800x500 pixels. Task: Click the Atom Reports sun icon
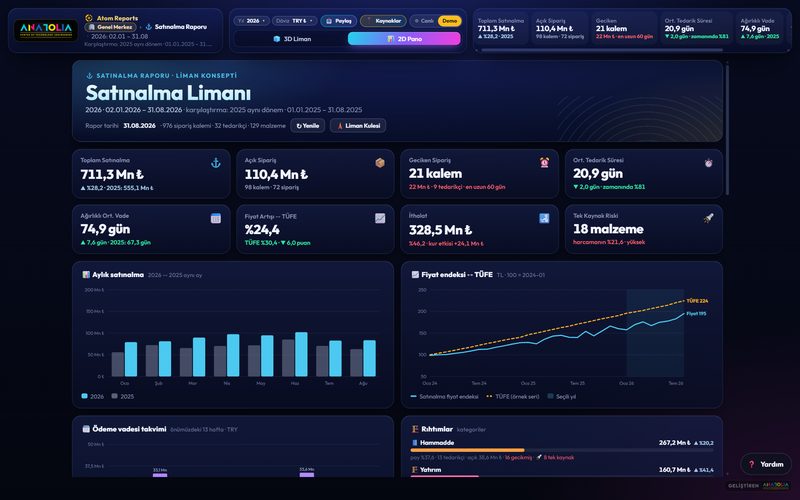[89, 18]
